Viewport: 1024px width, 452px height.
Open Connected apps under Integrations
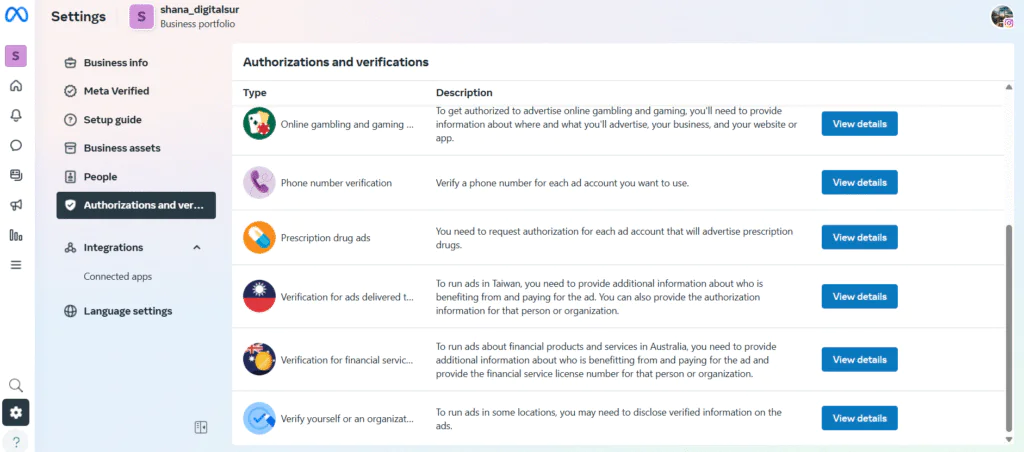point(118,276)
